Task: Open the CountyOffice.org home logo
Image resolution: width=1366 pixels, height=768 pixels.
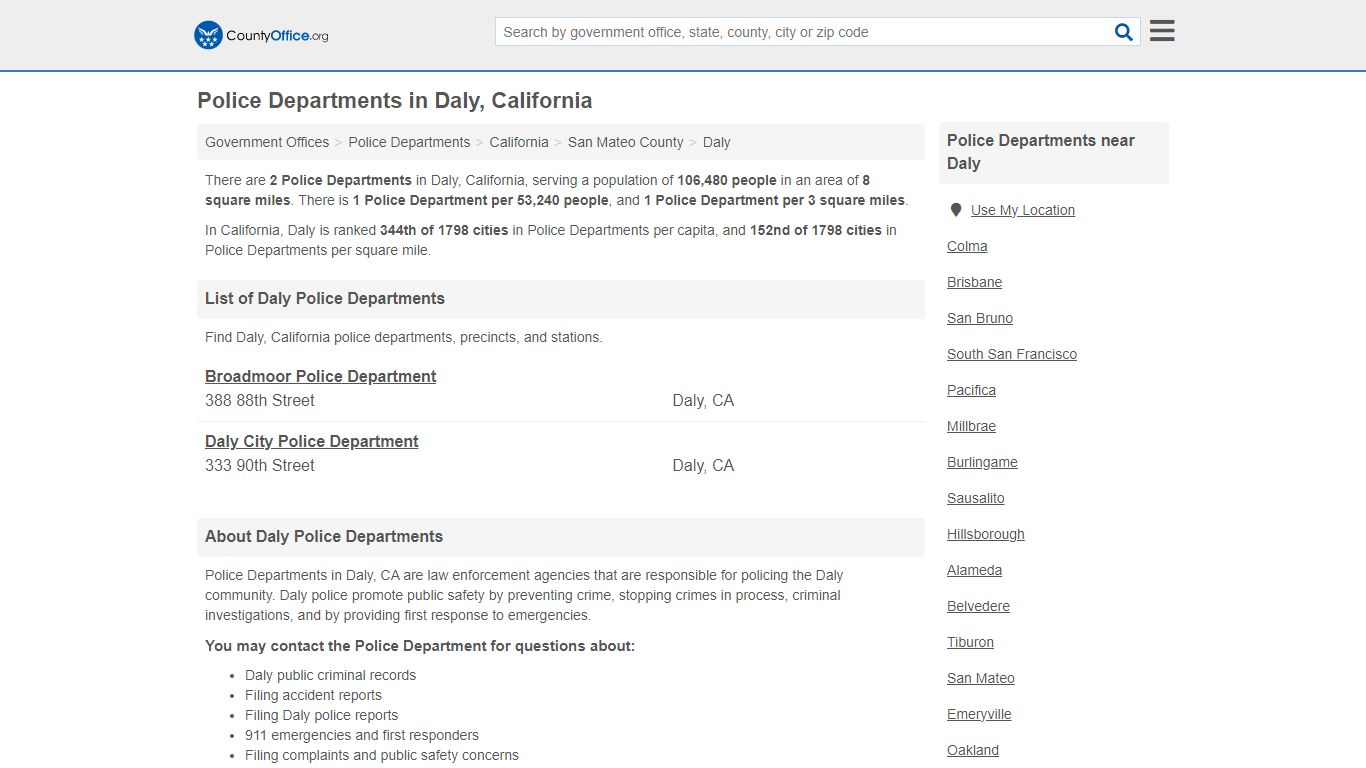Action: 261,35
